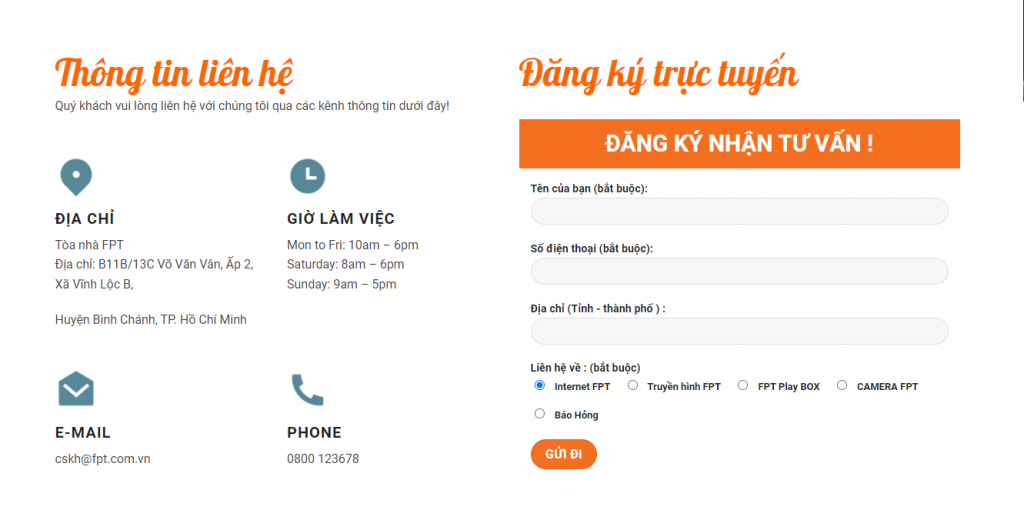Click the Đăng ký trực tuyến heading
Image resolution: width=1024 pixels, height=530 pixels.
point(658,74)
